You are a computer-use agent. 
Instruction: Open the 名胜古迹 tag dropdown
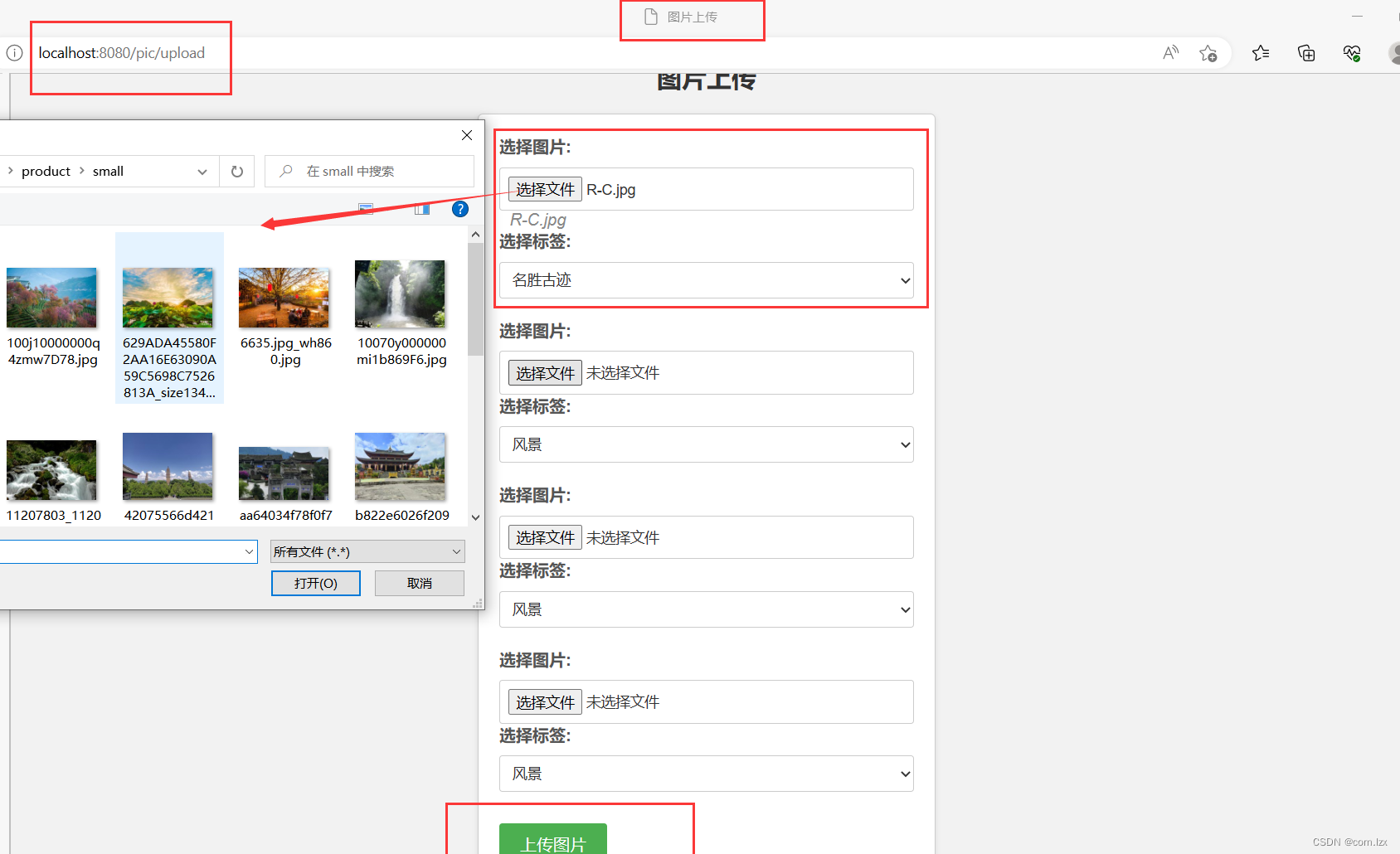(x=706, y=280)
